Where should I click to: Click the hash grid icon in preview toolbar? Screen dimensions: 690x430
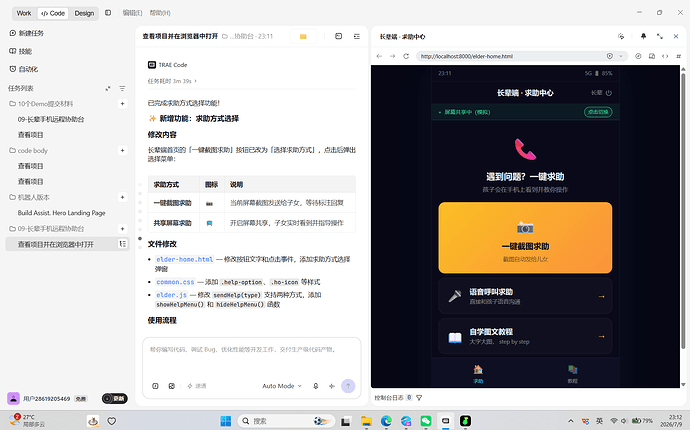coord(678,56)
